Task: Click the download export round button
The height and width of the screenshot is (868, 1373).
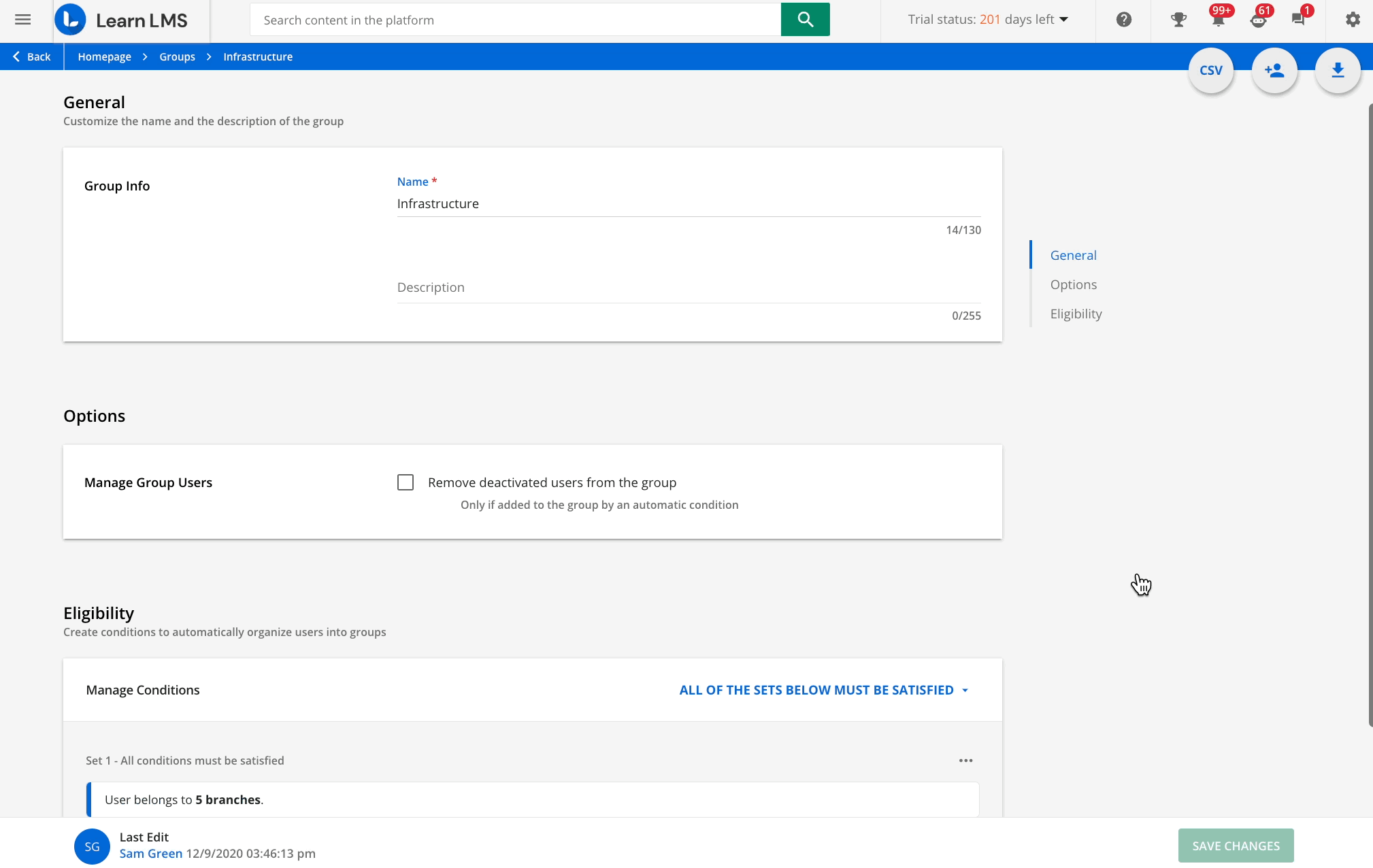Action: point(1338,71)
